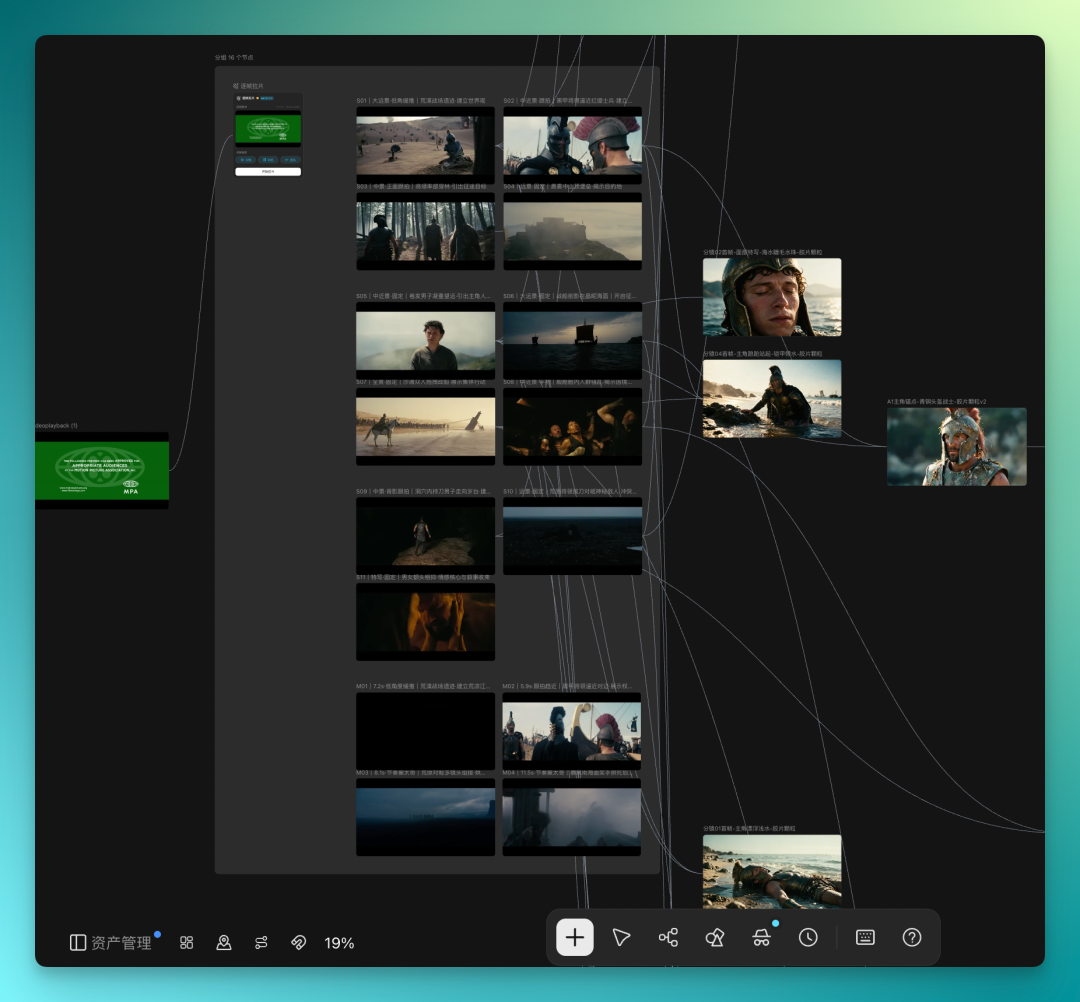Select the M04 foggy ship thumbnail

click(x=572, y=817)
